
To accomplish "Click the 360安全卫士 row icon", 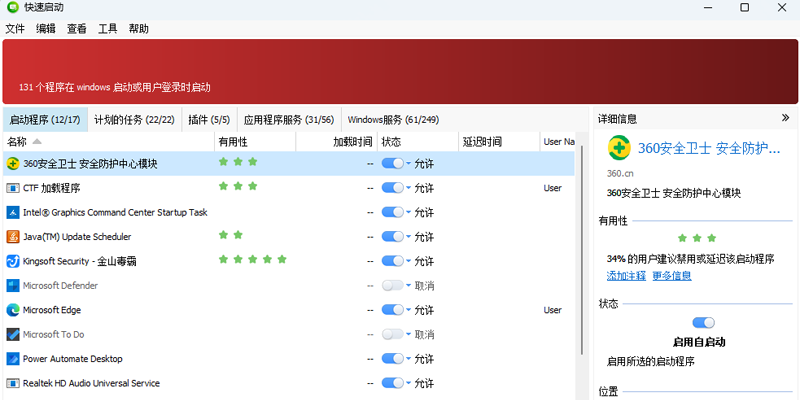I will pyautogui.click(x=13, y=164).
